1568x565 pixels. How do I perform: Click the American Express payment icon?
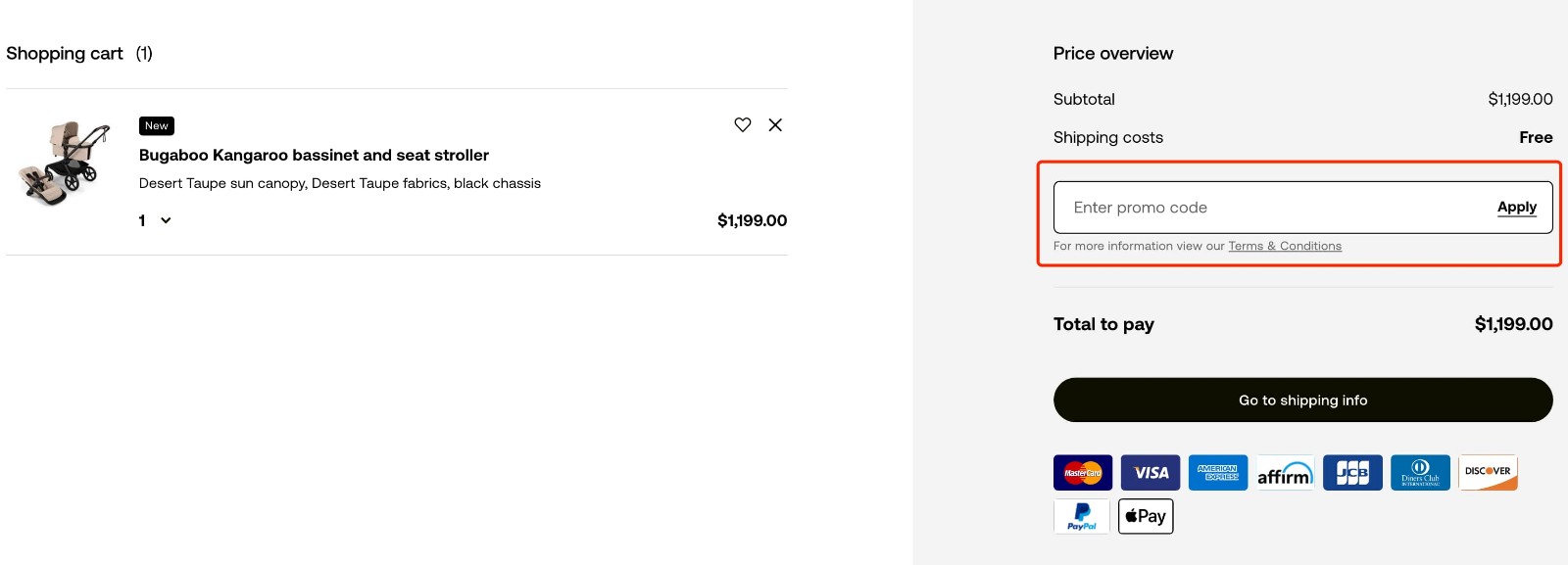point(1217,472)
